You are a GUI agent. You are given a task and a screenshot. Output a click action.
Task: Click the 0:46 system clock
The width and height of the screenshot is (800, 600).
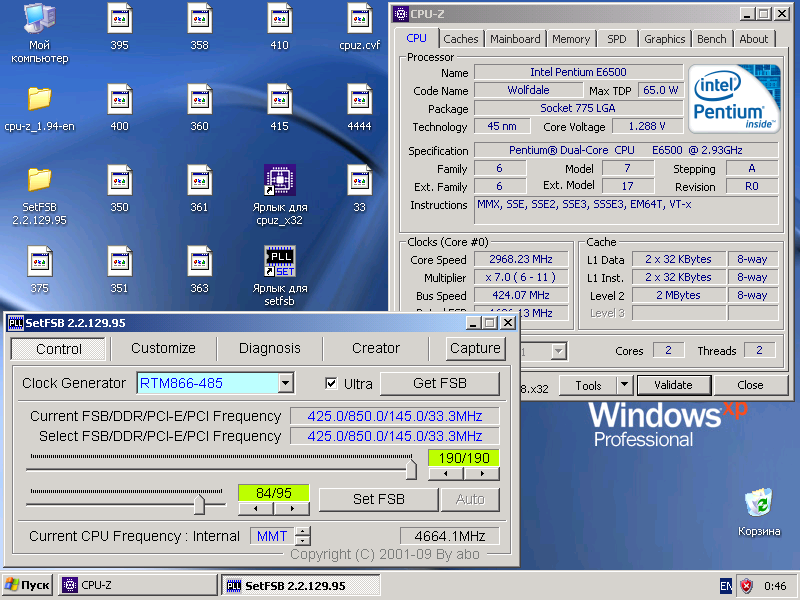pyautogui.click(x=774, y=585)
